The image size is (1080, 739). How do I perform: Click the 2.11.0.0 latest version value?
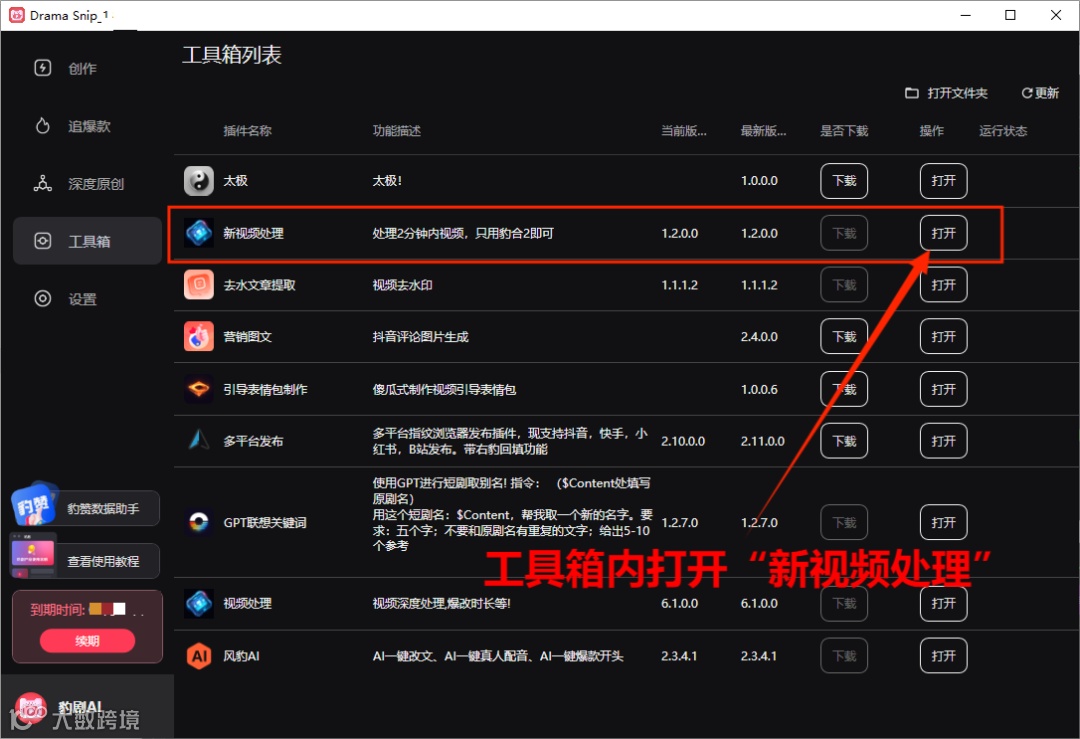click(x=762, y=441)
